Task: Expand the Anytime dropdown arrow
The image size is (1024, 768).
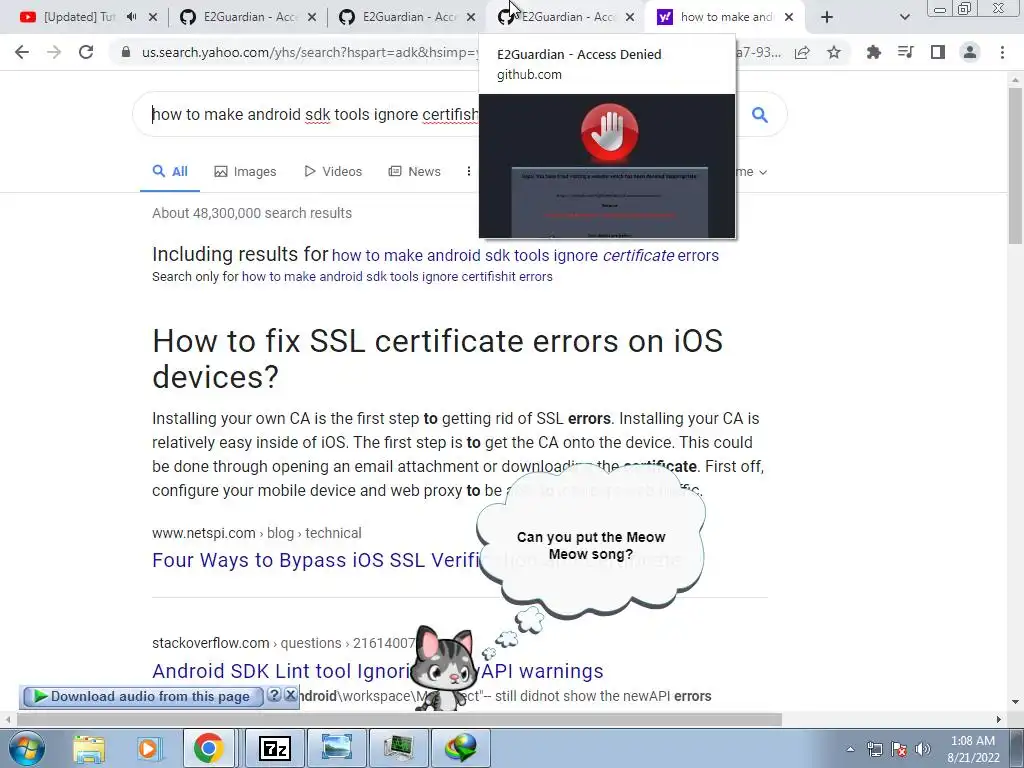Action: (x=763, y=172)
